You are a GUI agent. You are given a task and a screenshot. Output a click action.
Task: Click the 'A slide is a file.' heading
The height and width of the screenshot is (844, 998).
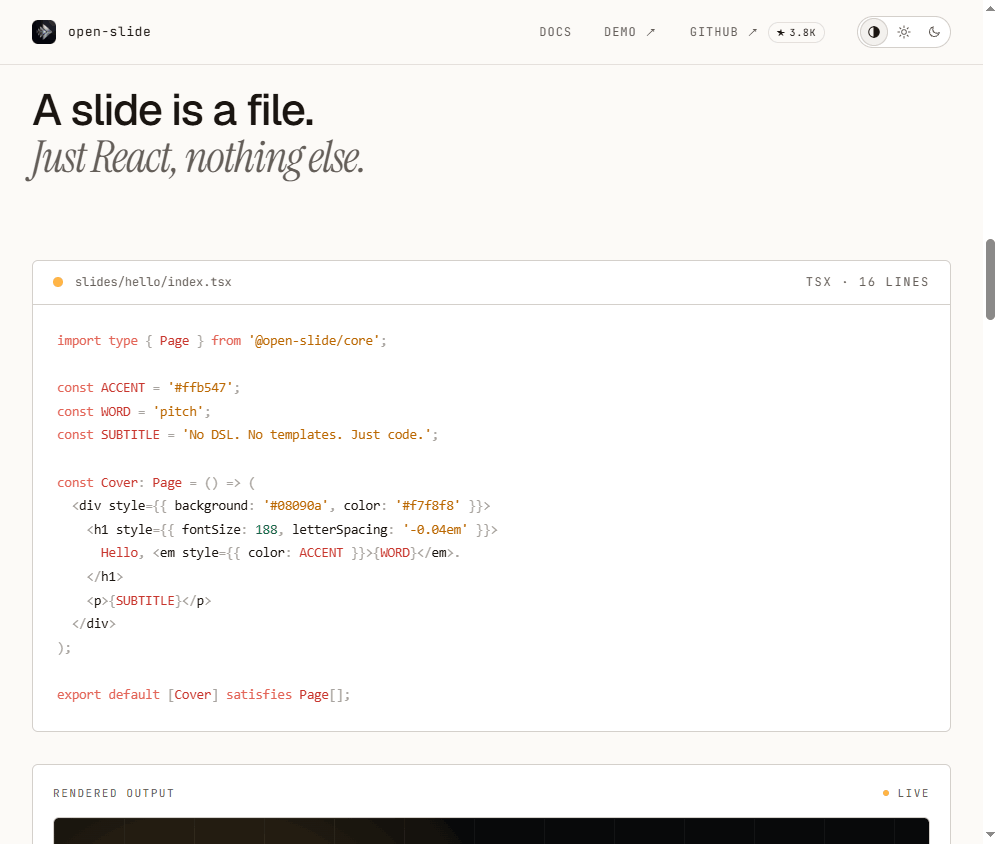[x=173, y=111]
